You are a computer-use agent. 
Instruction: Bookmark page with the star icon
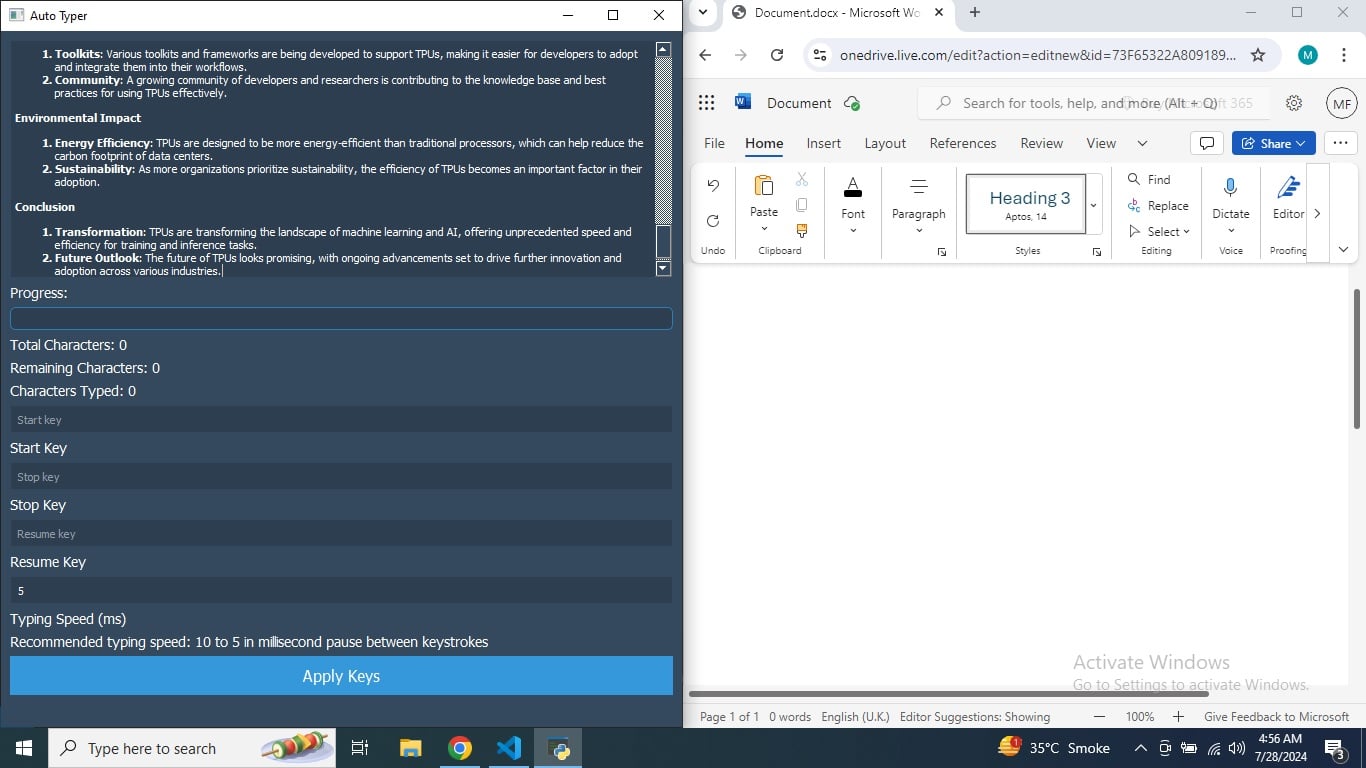[x=1258, y=55]
